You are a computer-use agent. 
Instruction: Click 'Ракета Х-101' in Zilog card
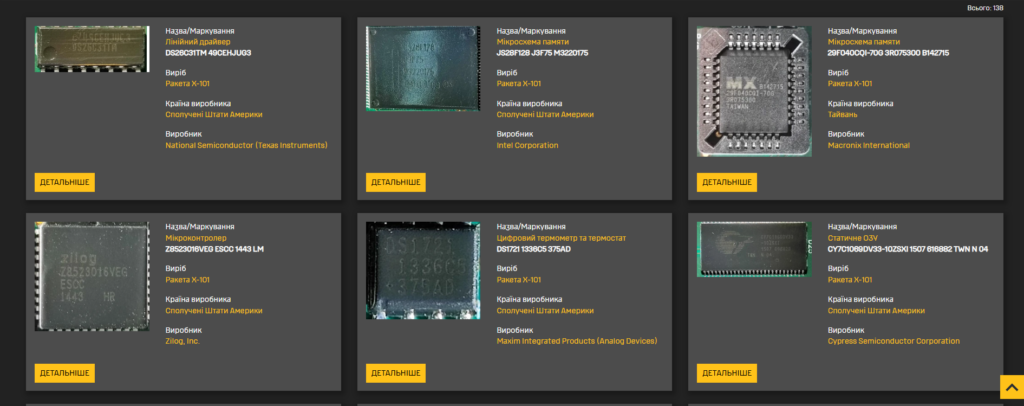click(187, 280)
